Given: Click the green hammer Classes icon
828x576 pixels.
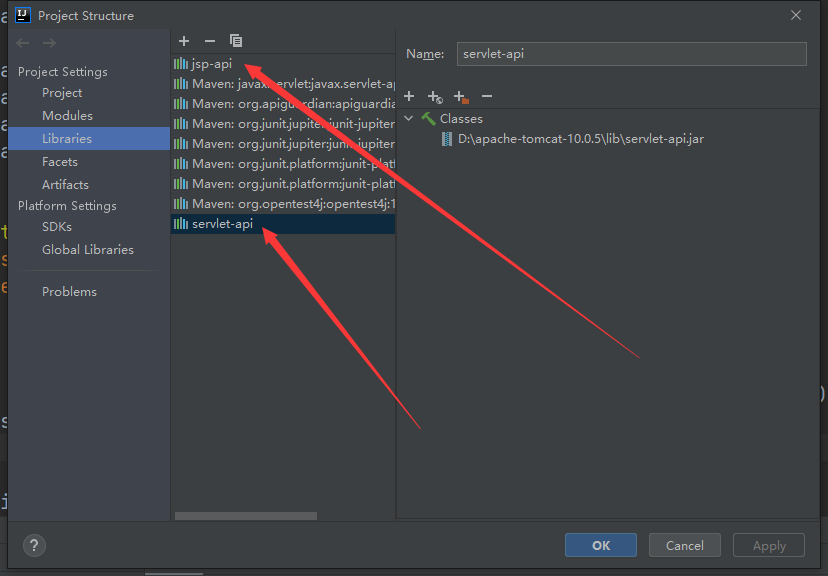Looking at the screenshot, I should (x=428, y=119).
